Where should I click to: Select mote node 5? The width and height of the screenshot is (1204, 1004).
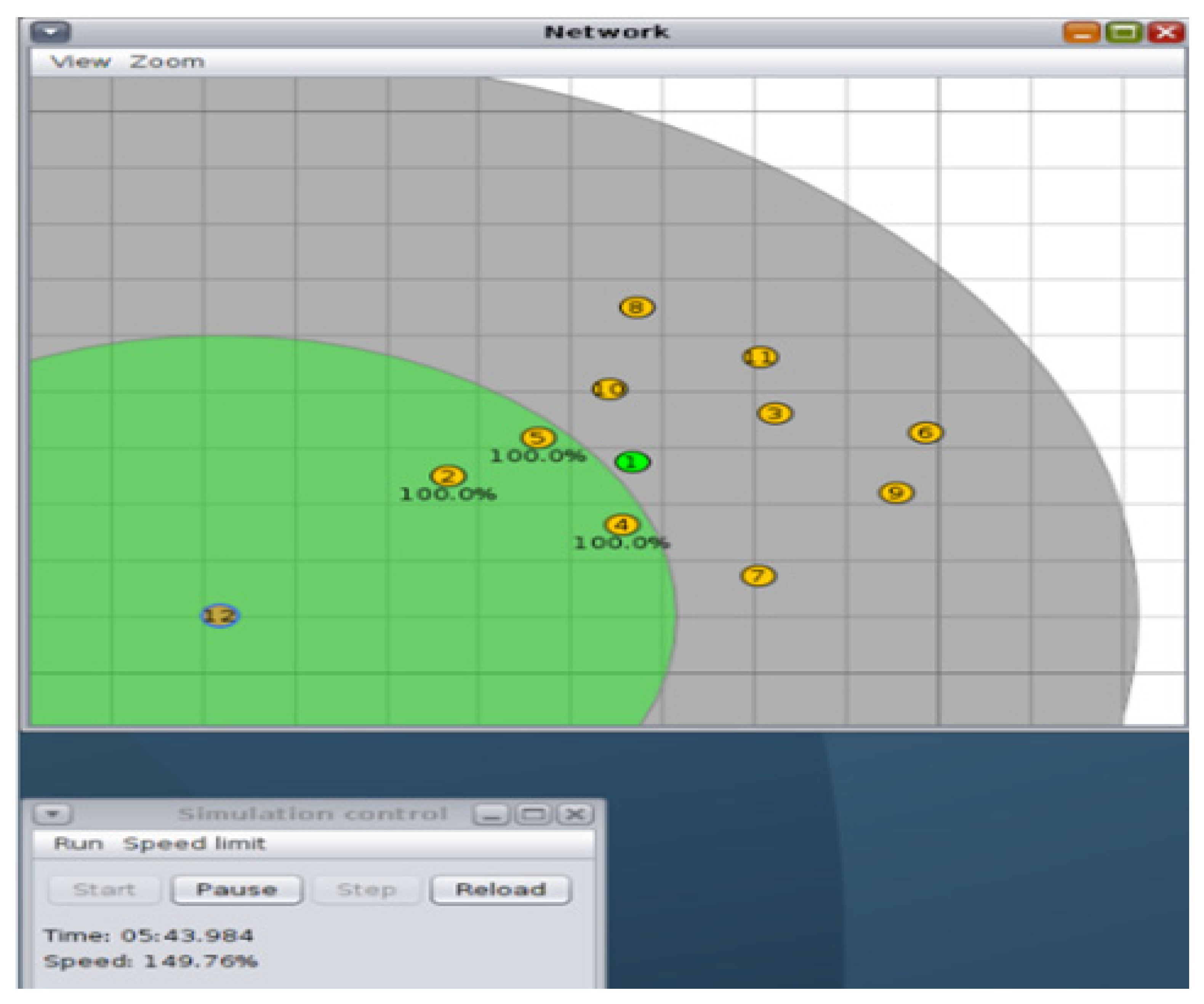[x=538, y=438]
